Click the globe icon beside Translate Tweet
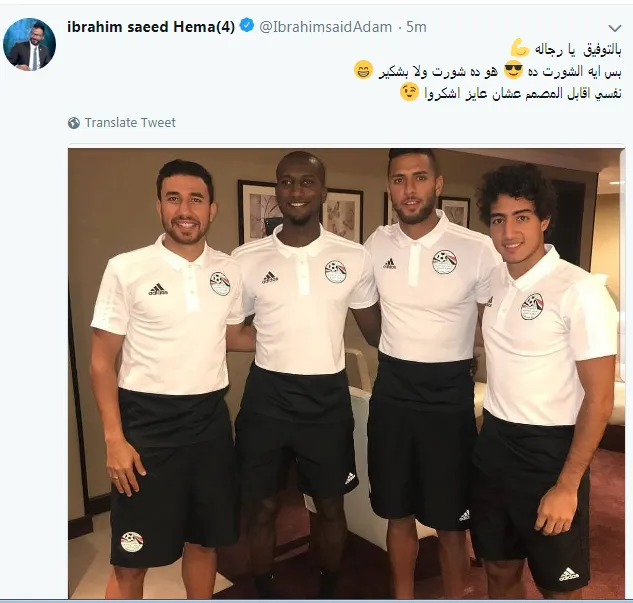 [x=74, y=123]
